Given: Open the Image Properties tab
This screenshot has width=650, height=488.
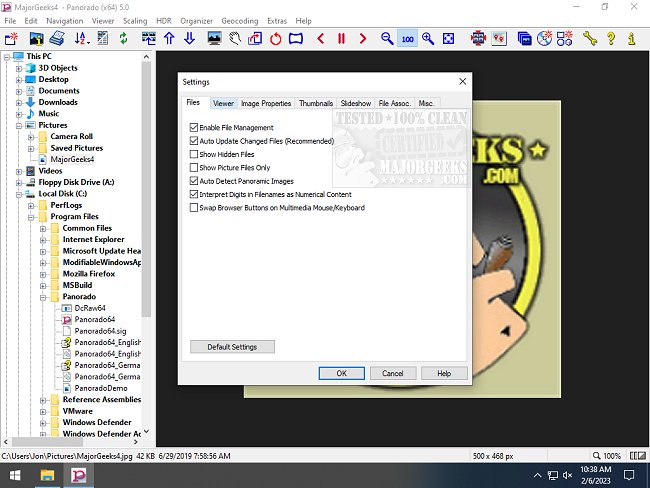Looking at the screenshot, I should pos(266,103).
